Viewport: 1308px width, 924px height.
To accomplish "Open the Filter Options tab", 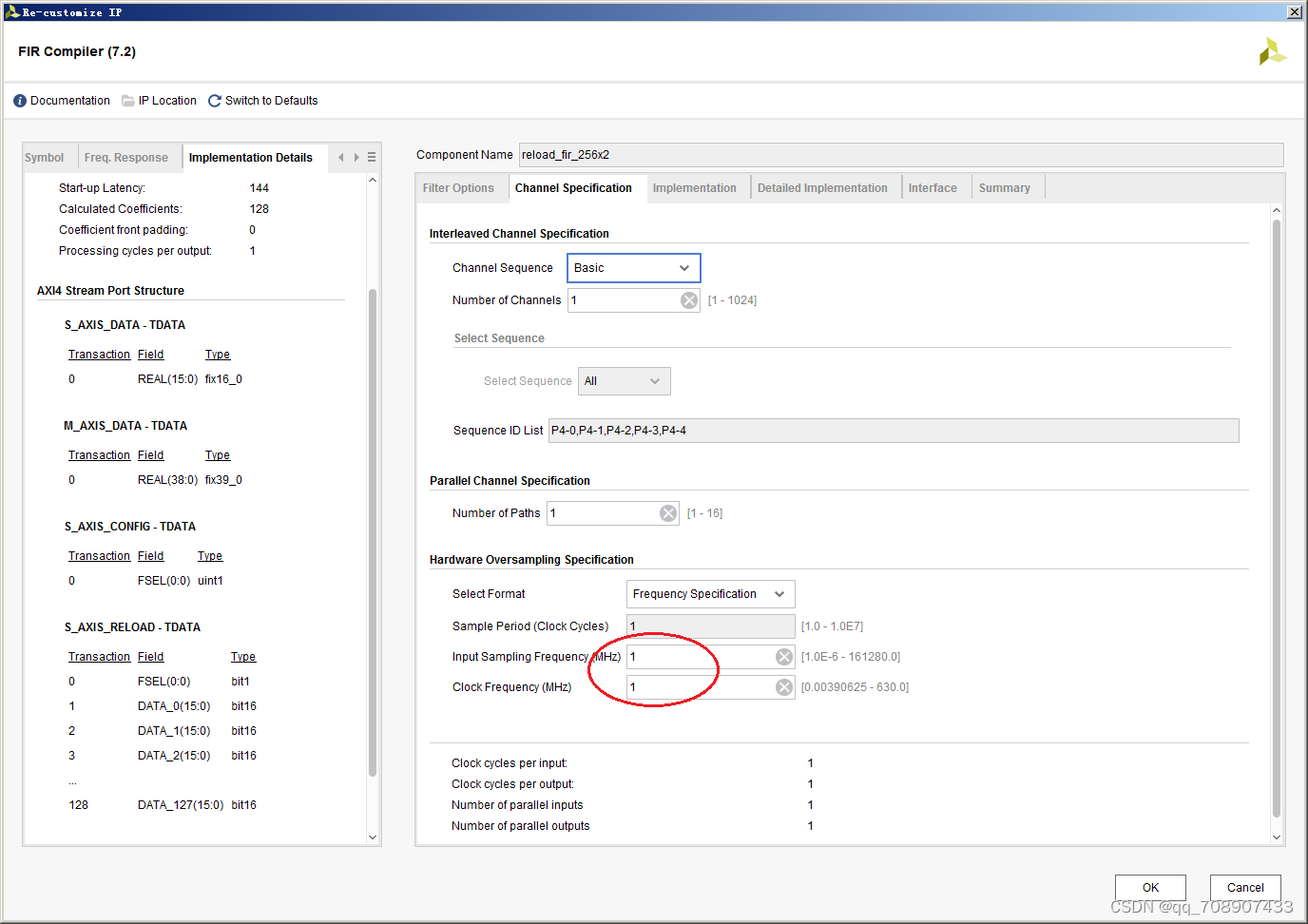I will [458, 188].
